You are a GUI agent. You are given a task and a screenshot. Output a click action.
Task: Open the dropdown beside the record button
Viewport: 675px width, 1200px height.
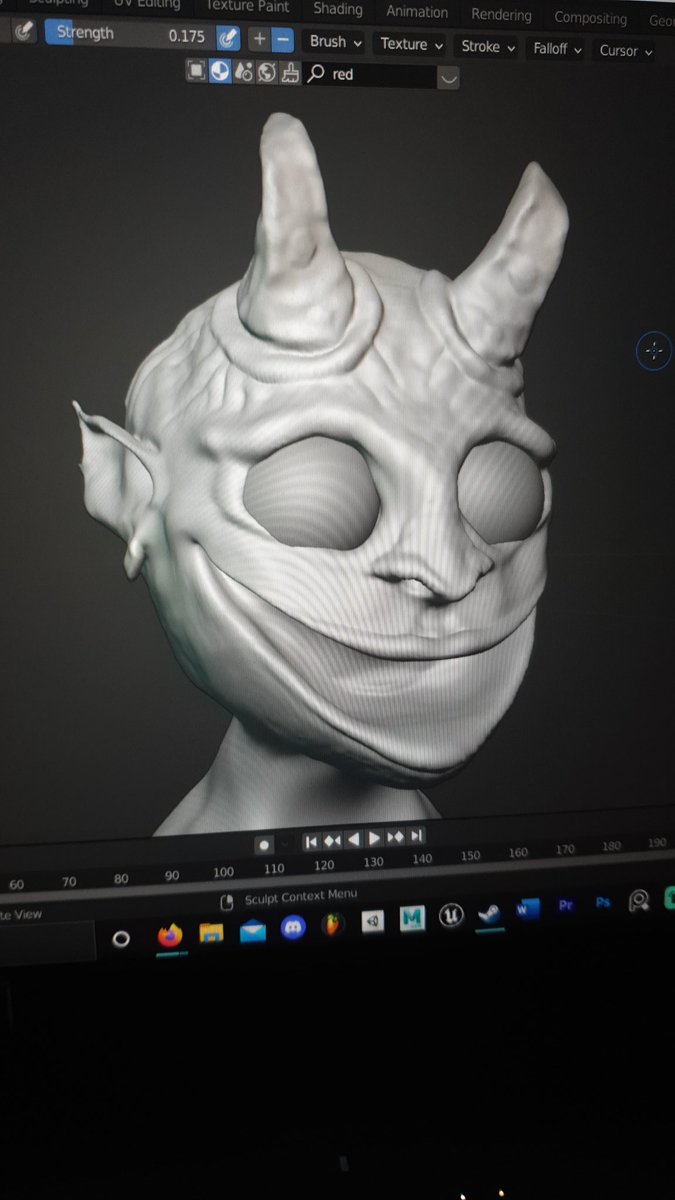click(x=285, y=844)
